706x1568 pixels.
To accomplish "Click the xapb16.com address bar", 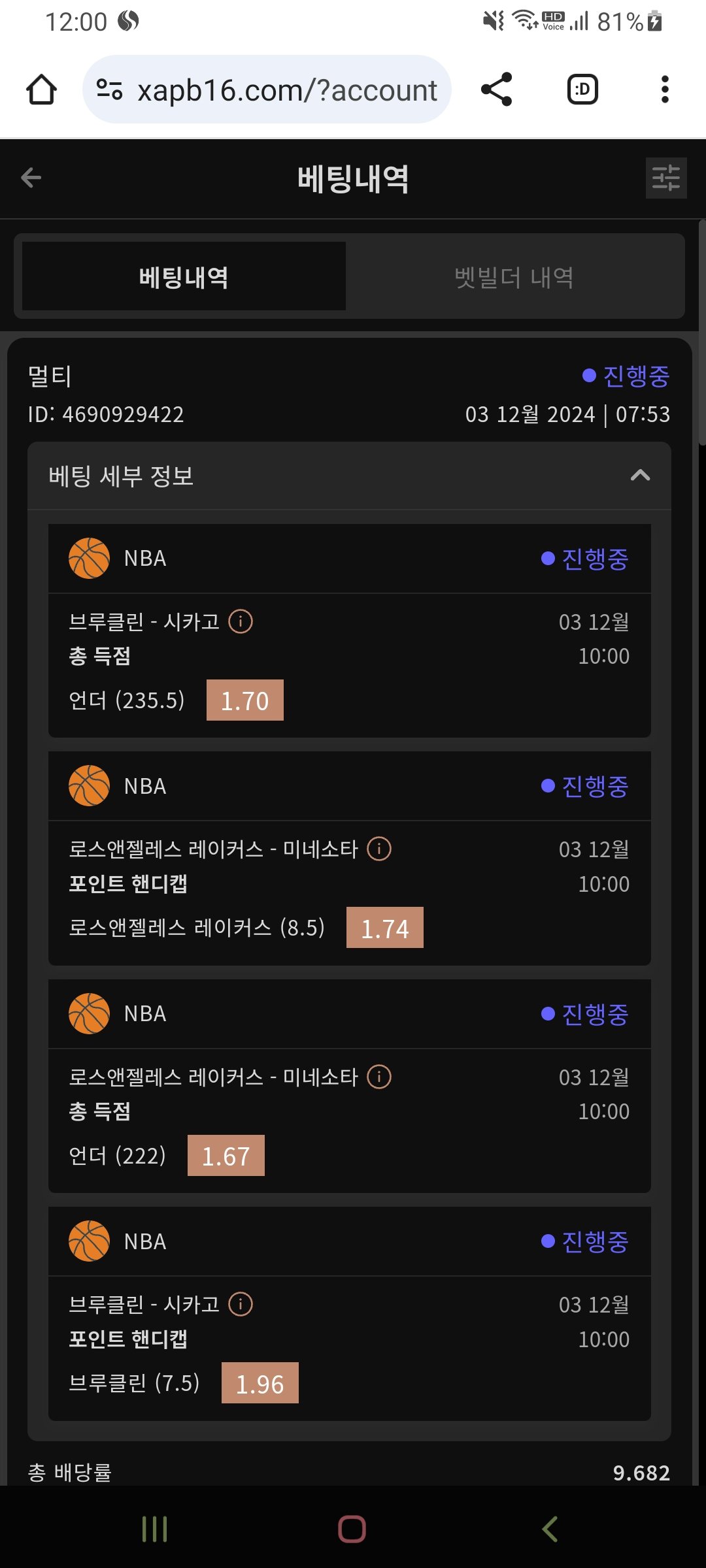I will (x=286, y=90).
